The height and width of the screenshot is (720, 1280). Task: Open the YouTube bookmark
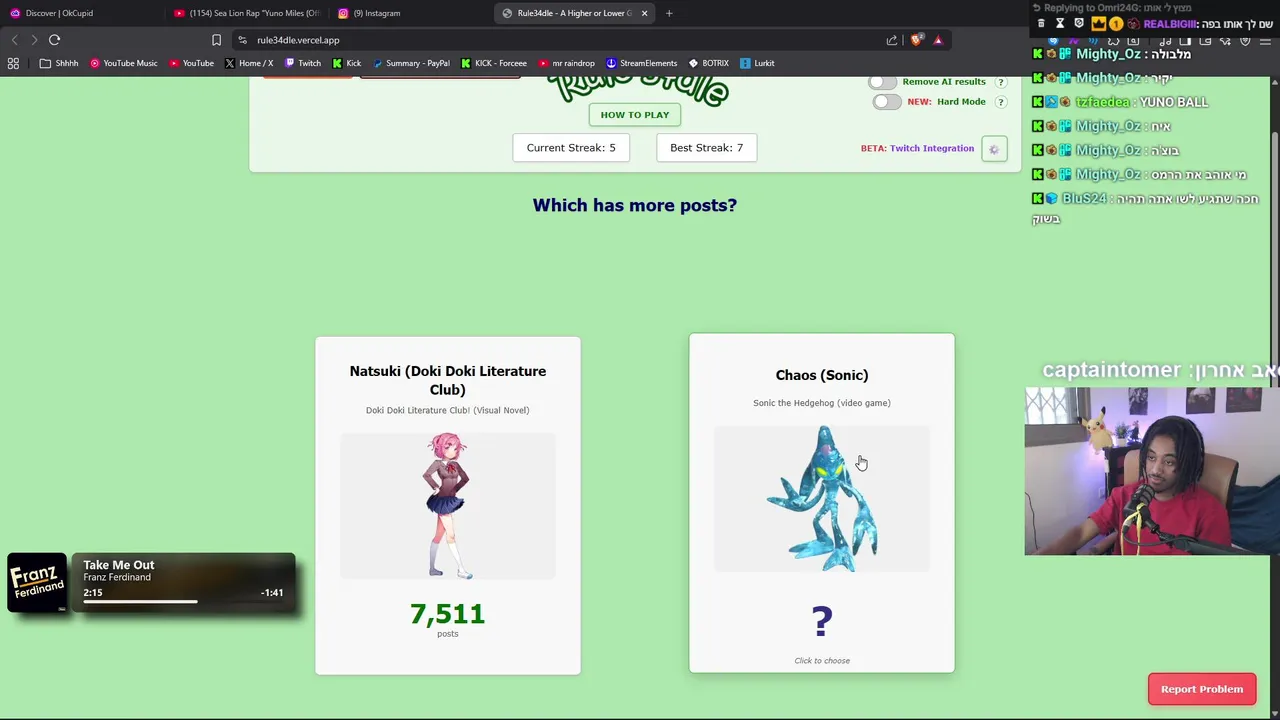pyautogui.click(x=191, y=63)
